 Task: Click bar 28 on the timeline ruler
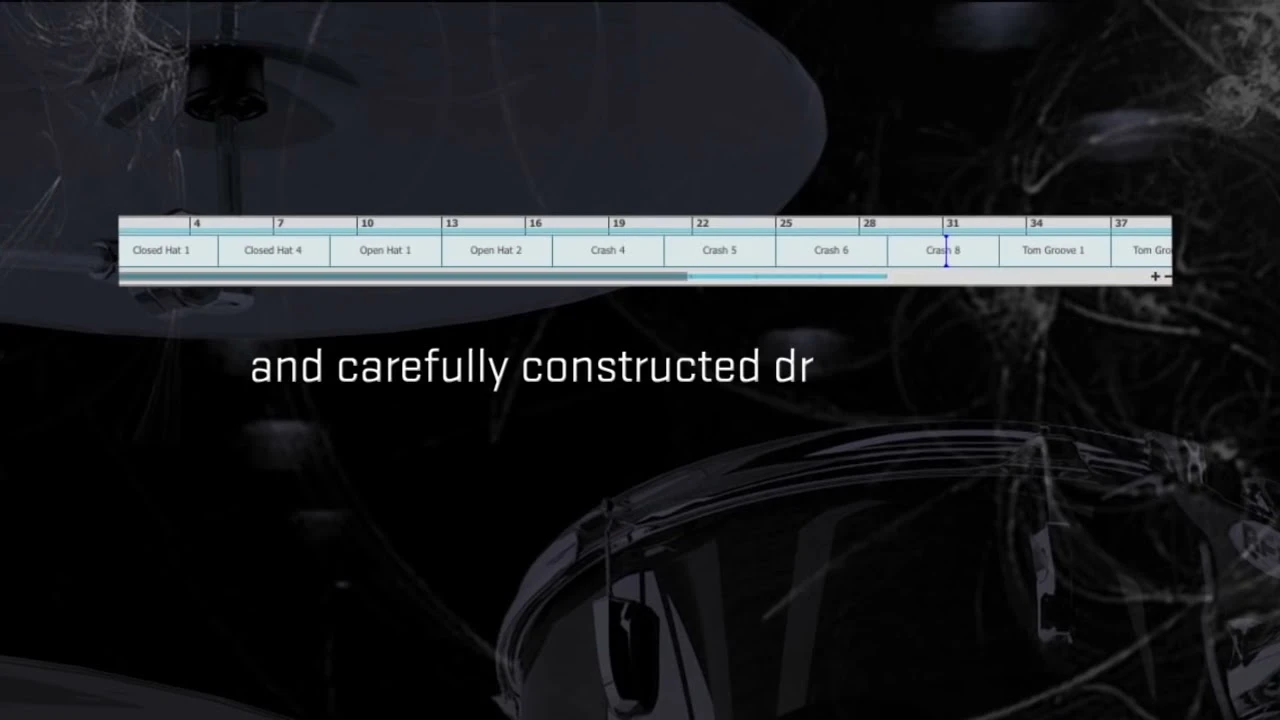pyautogui.click(x=868, y=224)
